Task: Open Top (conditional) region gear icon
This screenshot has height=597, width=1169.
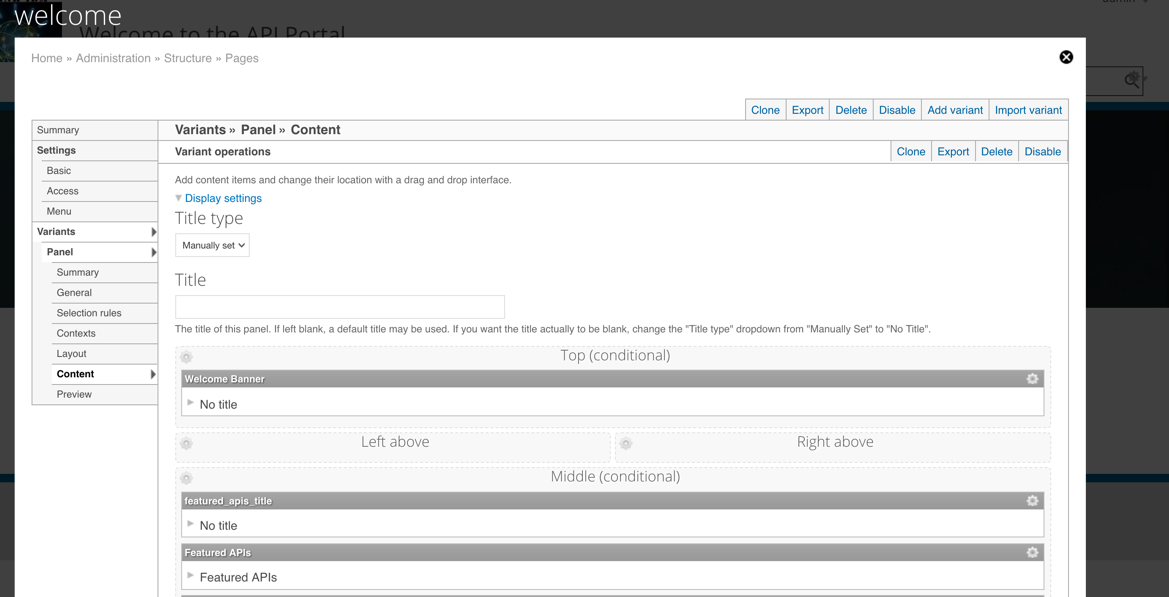Action: (x=186, y=357)
